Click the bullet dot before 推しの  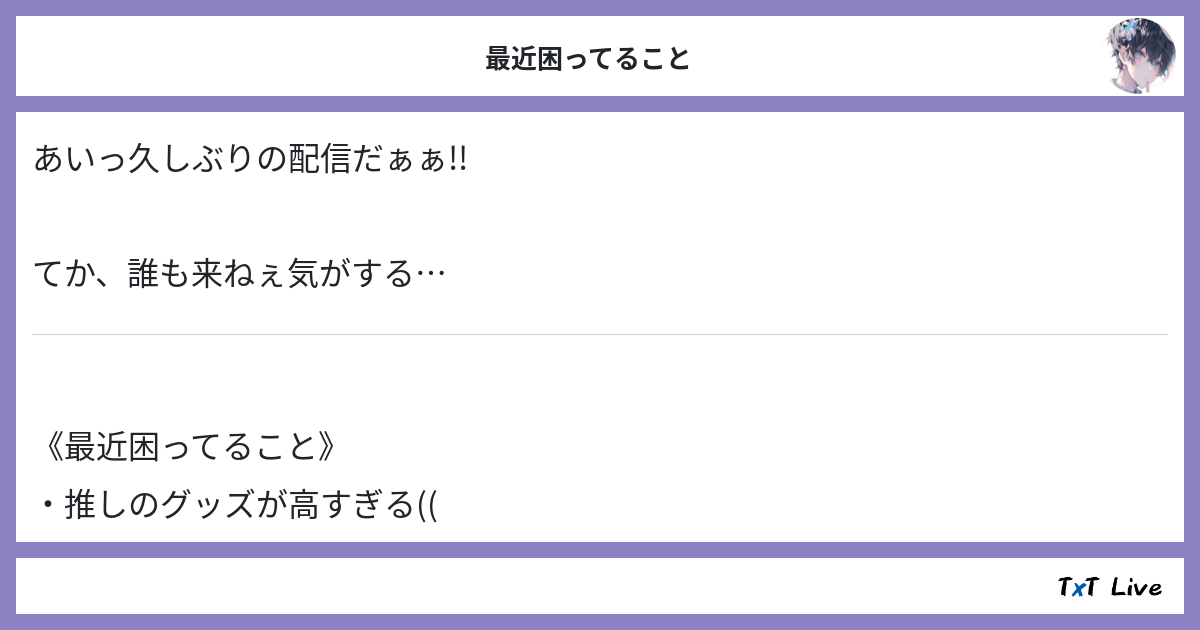47,507
